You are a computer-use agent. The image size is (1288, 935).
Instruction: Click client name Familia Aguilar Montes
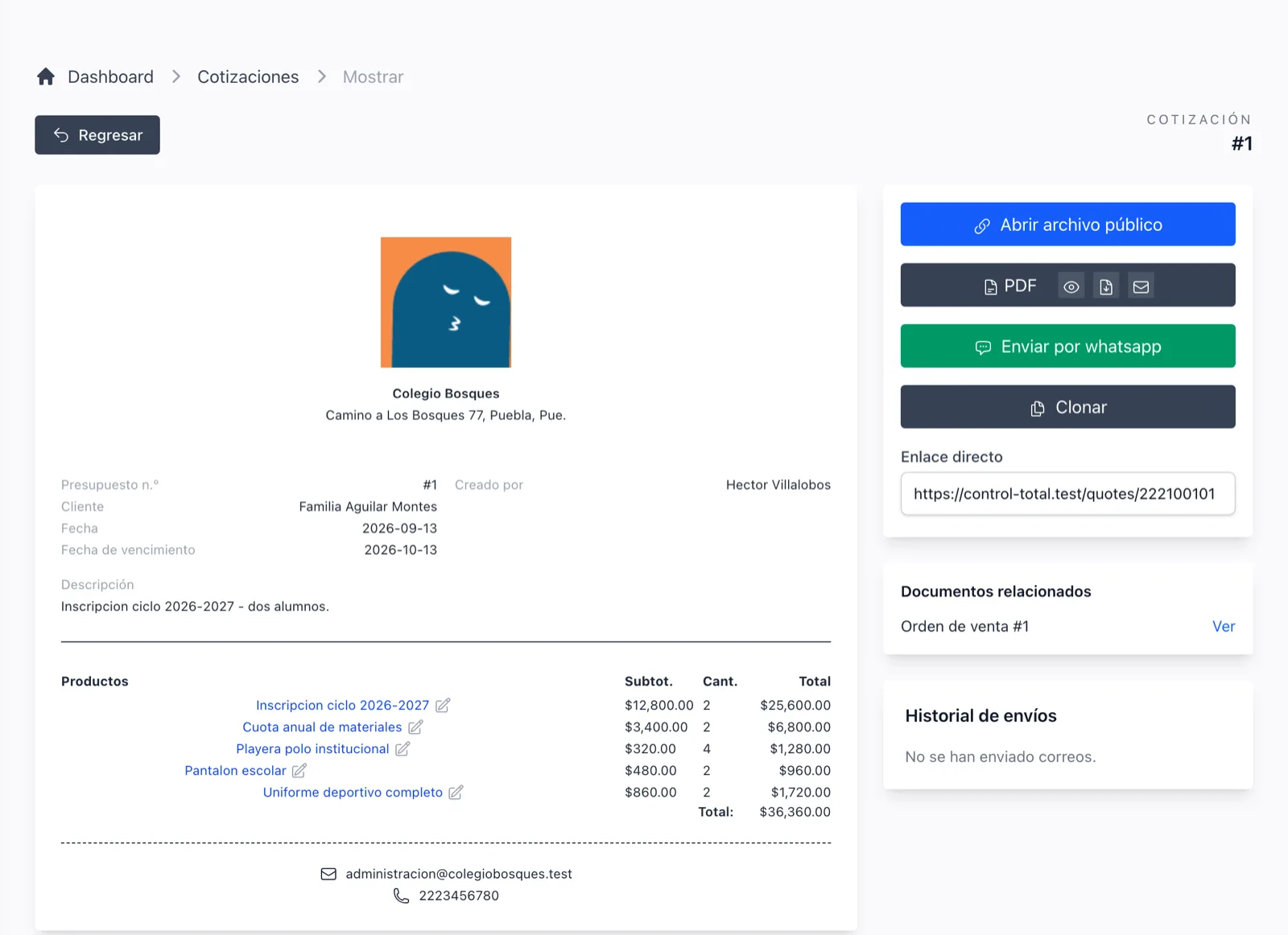368,506
